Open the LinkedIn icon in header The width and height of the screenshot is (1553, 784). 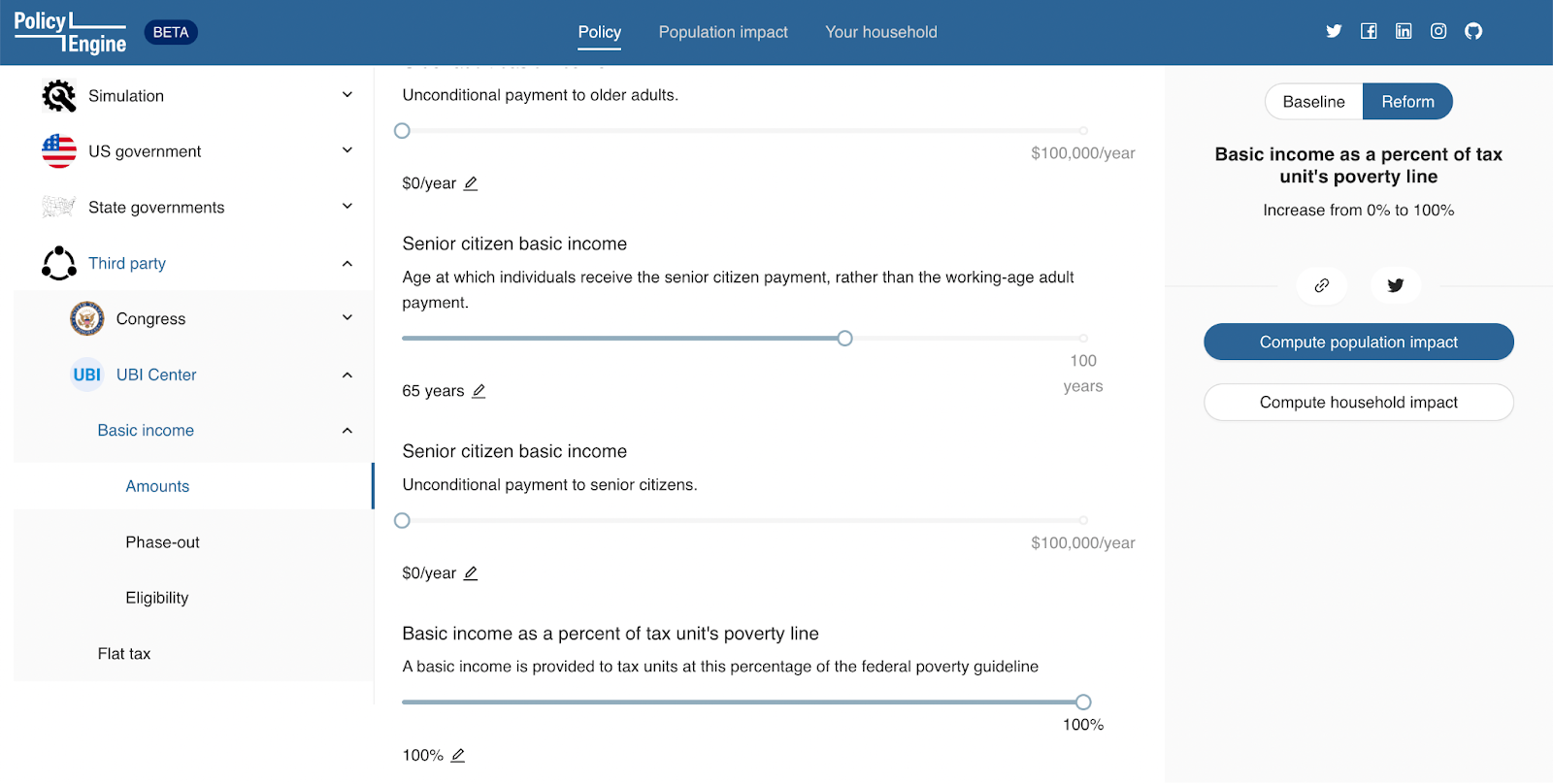(1404, 31)
